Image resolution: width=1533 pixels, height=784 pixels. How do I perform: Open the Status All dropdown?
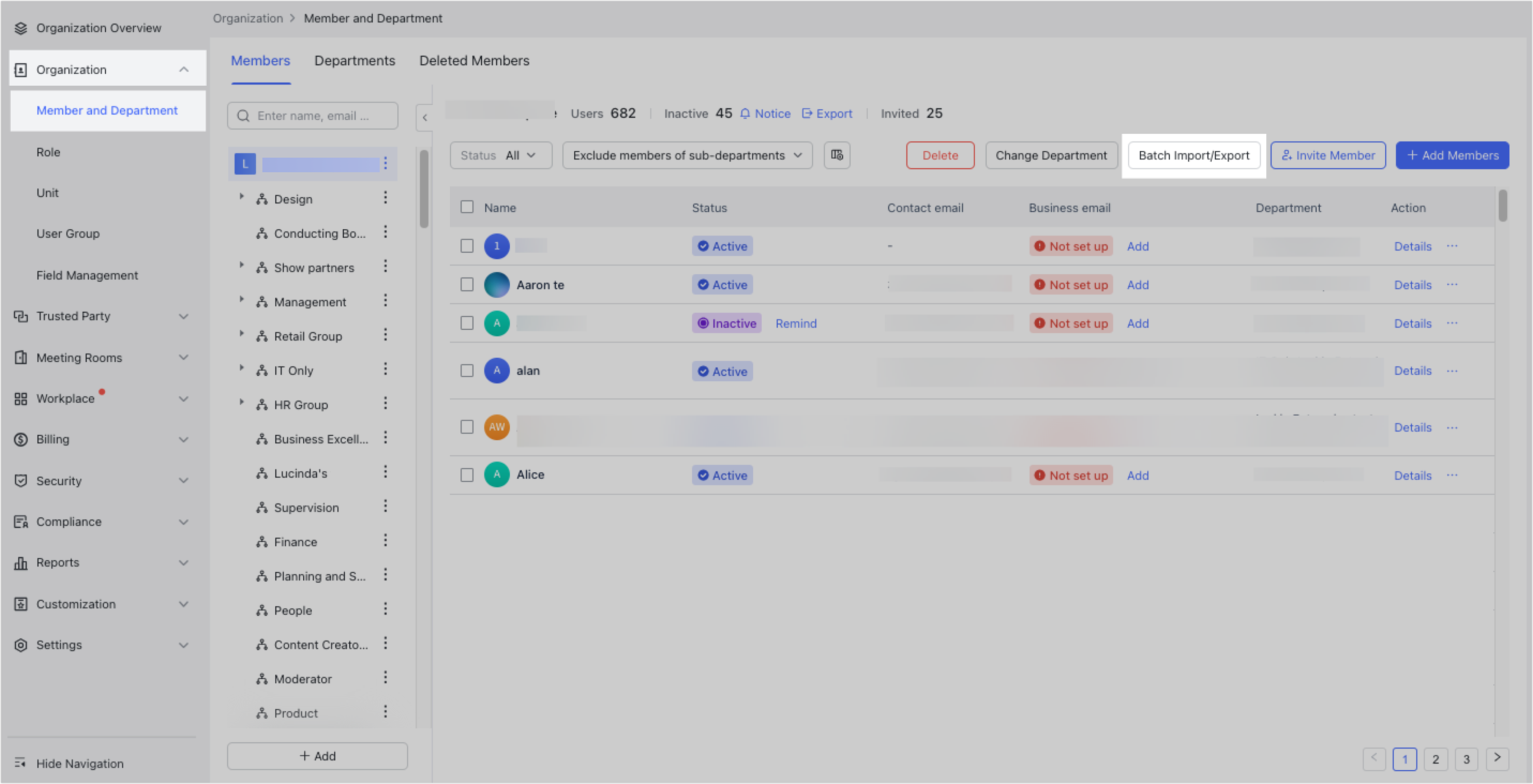tap(501, 155)
